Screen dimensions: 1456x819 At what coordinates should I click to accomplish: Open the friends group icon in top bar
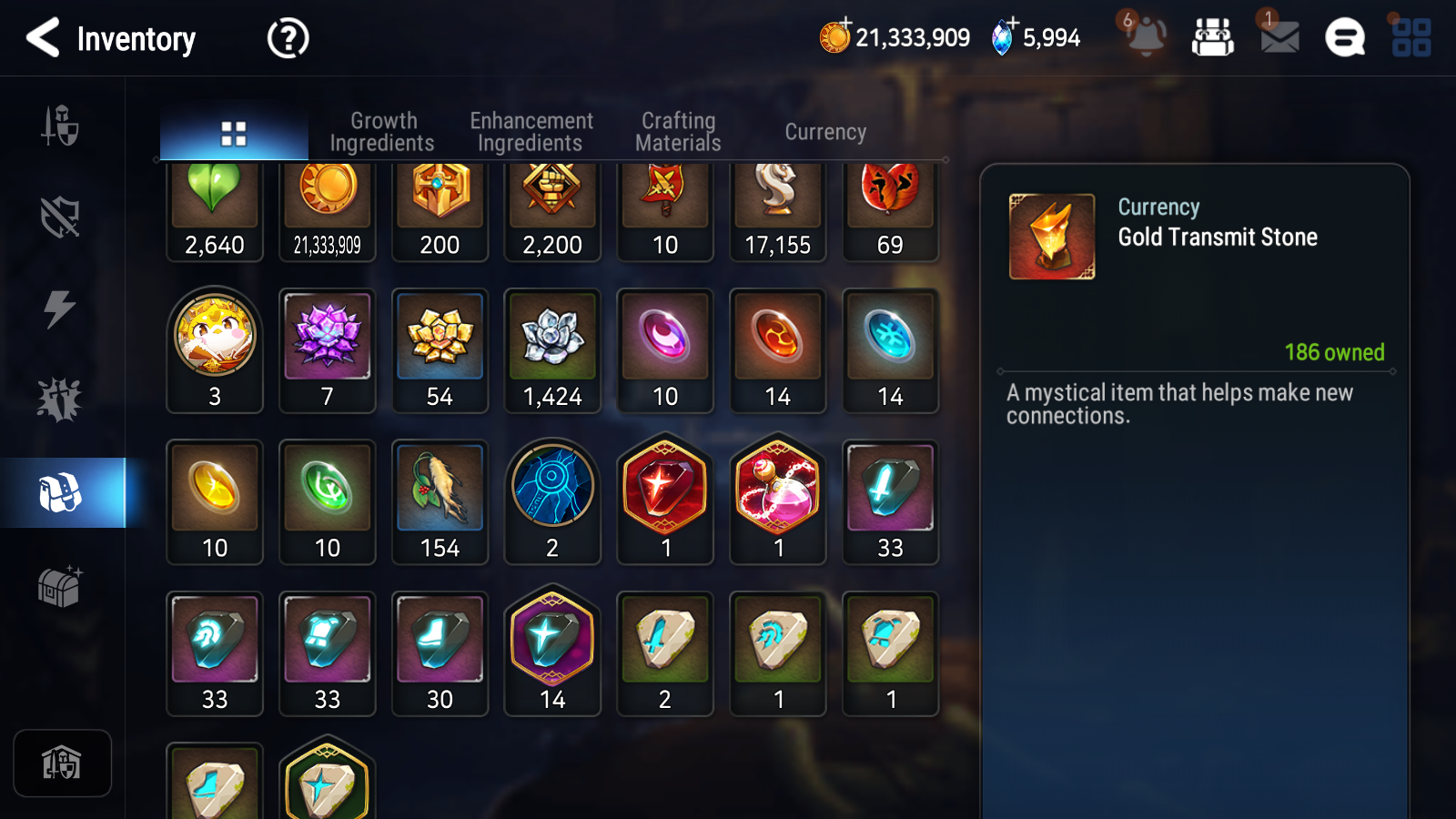[x=1213, y=38]
